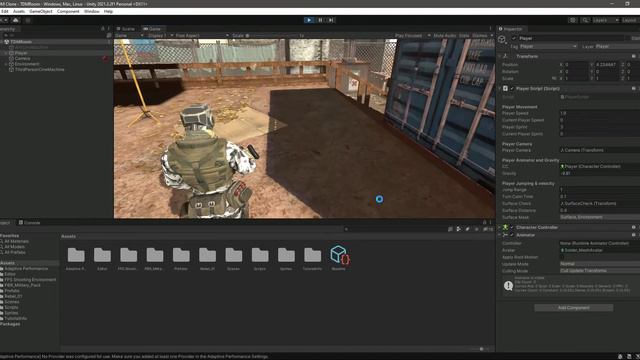640x360 pixels.
Task: Expand the Environment object in hierarchy
Action: click(6, 64)
